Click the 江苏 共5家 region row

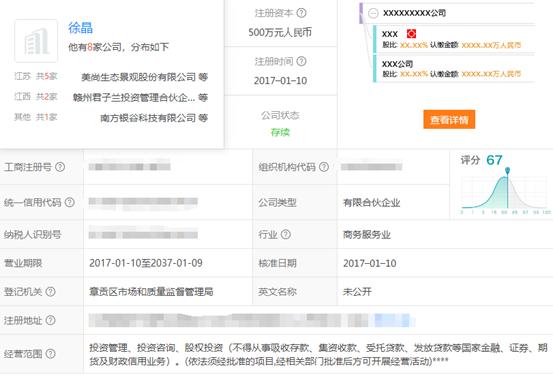point(111,77)
